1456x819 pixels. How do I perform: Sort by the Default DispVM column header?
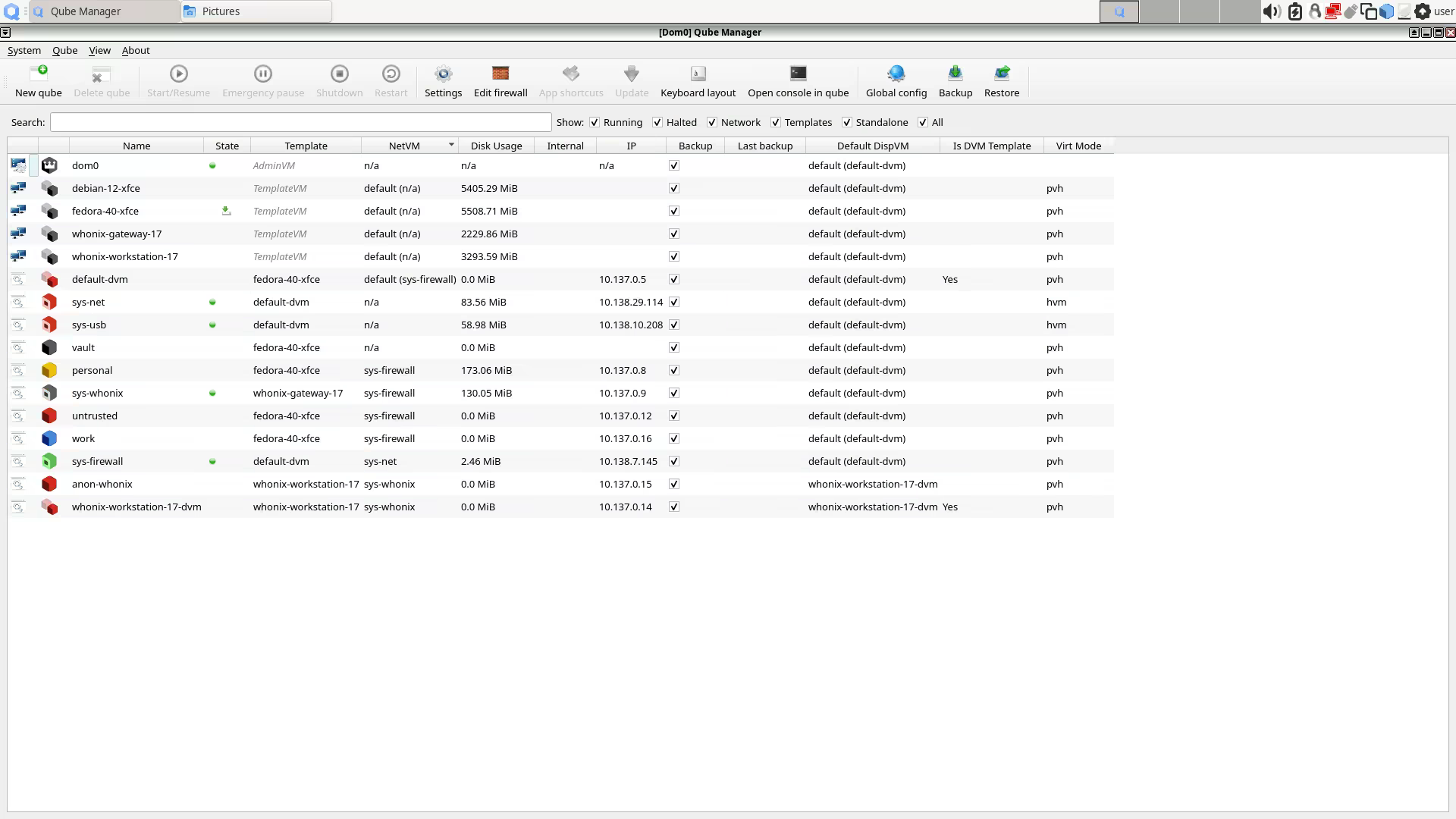(x=873, y=146)
